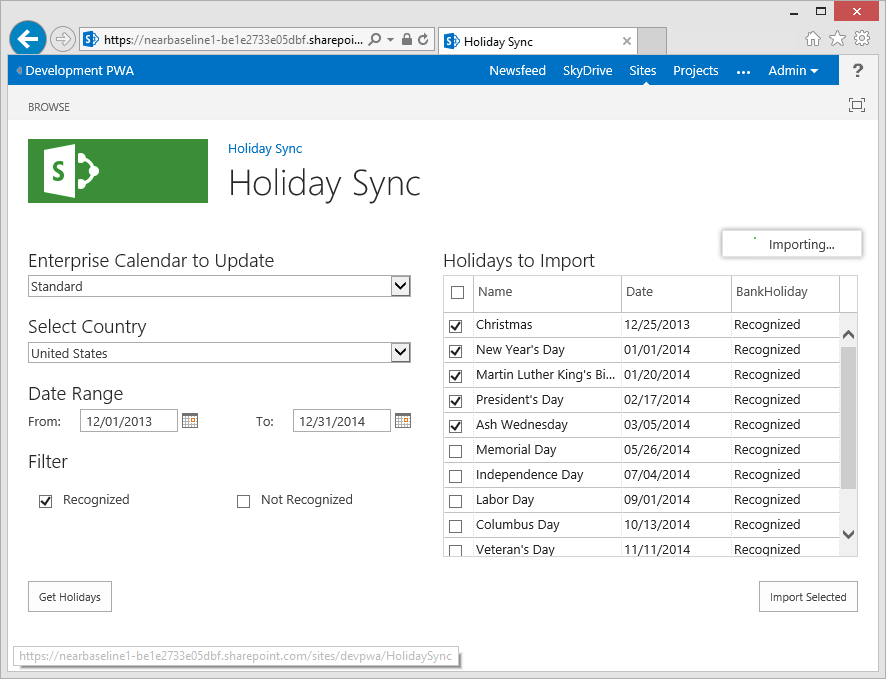The height and width of the screenshot is (679, 886).
Task: Click the green SharePoint site logo
Action: [x=118, y=171]
